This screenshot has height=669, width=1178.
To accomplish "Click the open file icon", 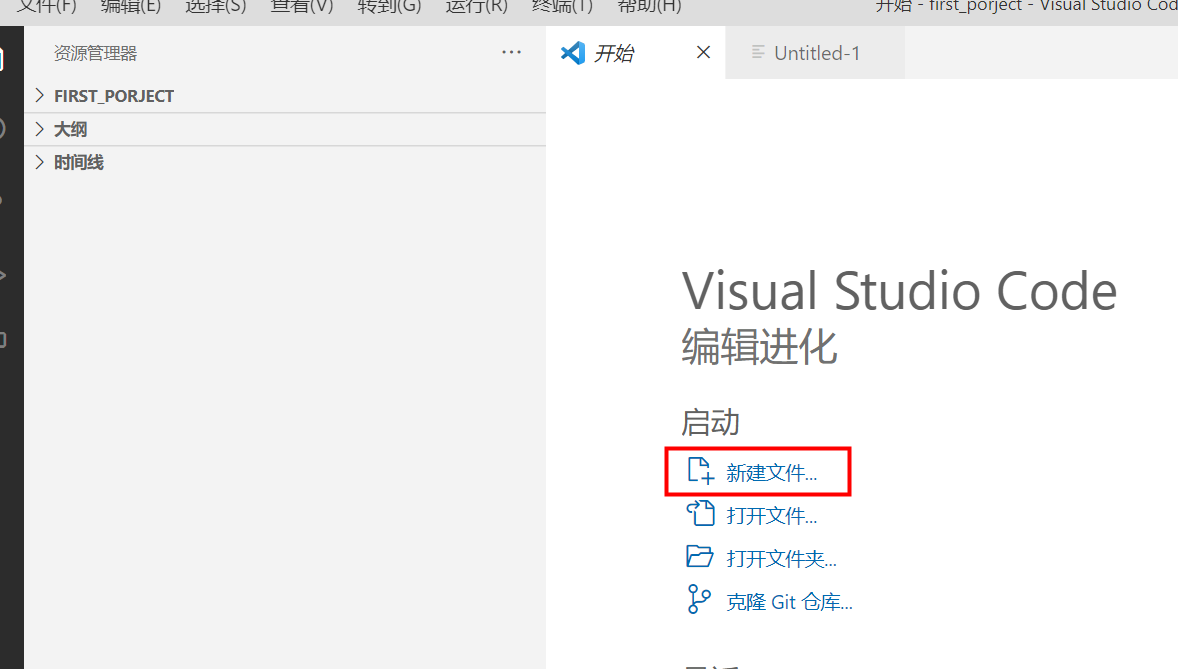I will (x=700, y=513).
